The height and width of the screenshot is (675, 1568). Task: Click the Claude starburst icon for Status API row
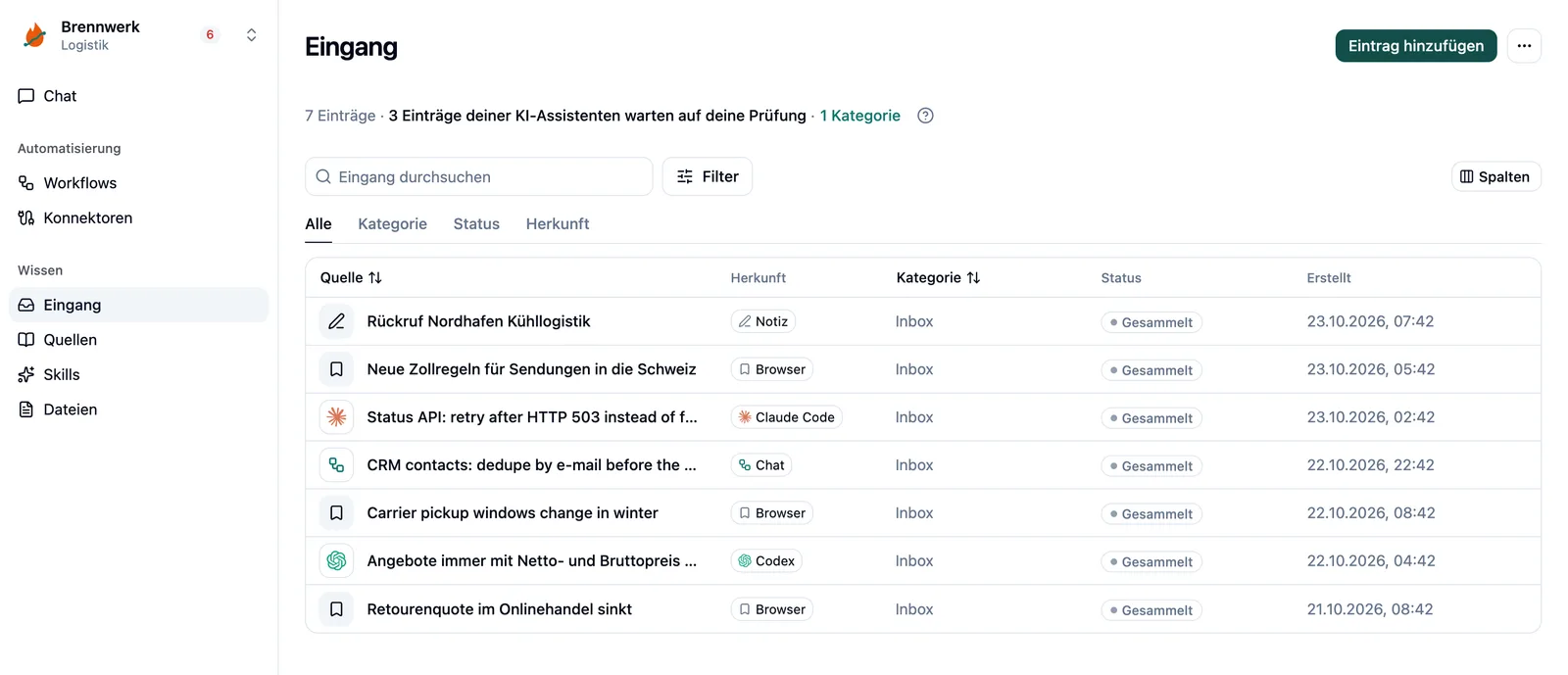[336, 417]
